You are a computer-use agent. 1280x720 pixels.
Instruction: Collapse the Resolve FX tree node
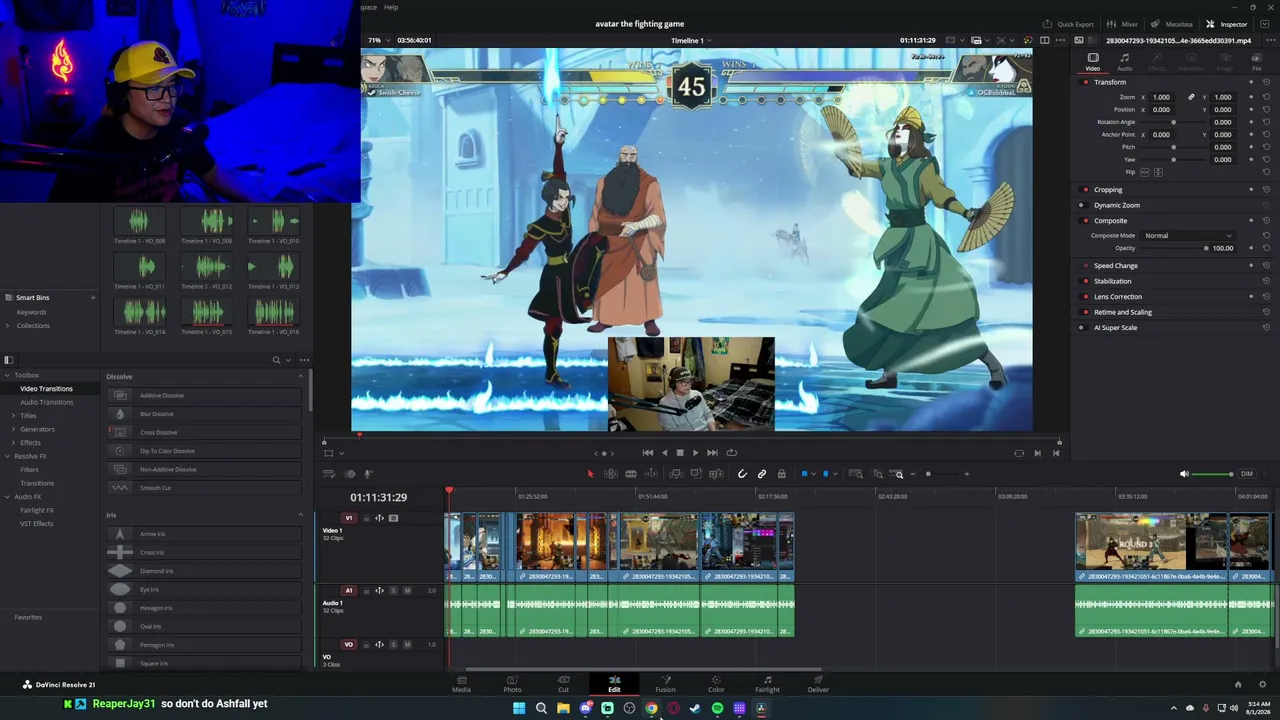click(x=8, y=456)
